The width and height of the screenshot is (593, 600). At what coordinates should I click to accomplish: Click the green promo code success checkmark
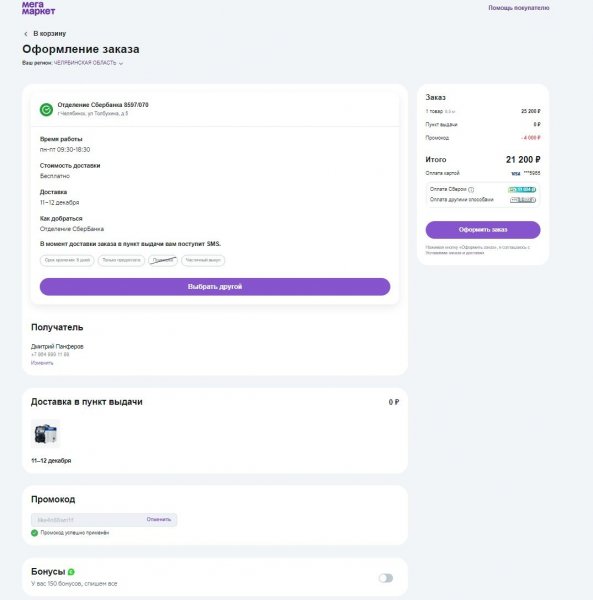pos(34,533)
